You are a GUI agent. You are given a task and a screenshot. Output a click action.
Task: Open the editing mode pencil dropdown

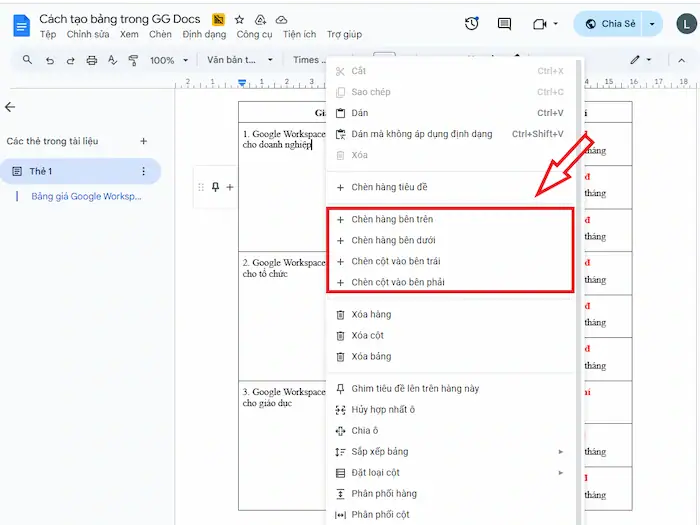pyautogui.click(x=640, y=60)
